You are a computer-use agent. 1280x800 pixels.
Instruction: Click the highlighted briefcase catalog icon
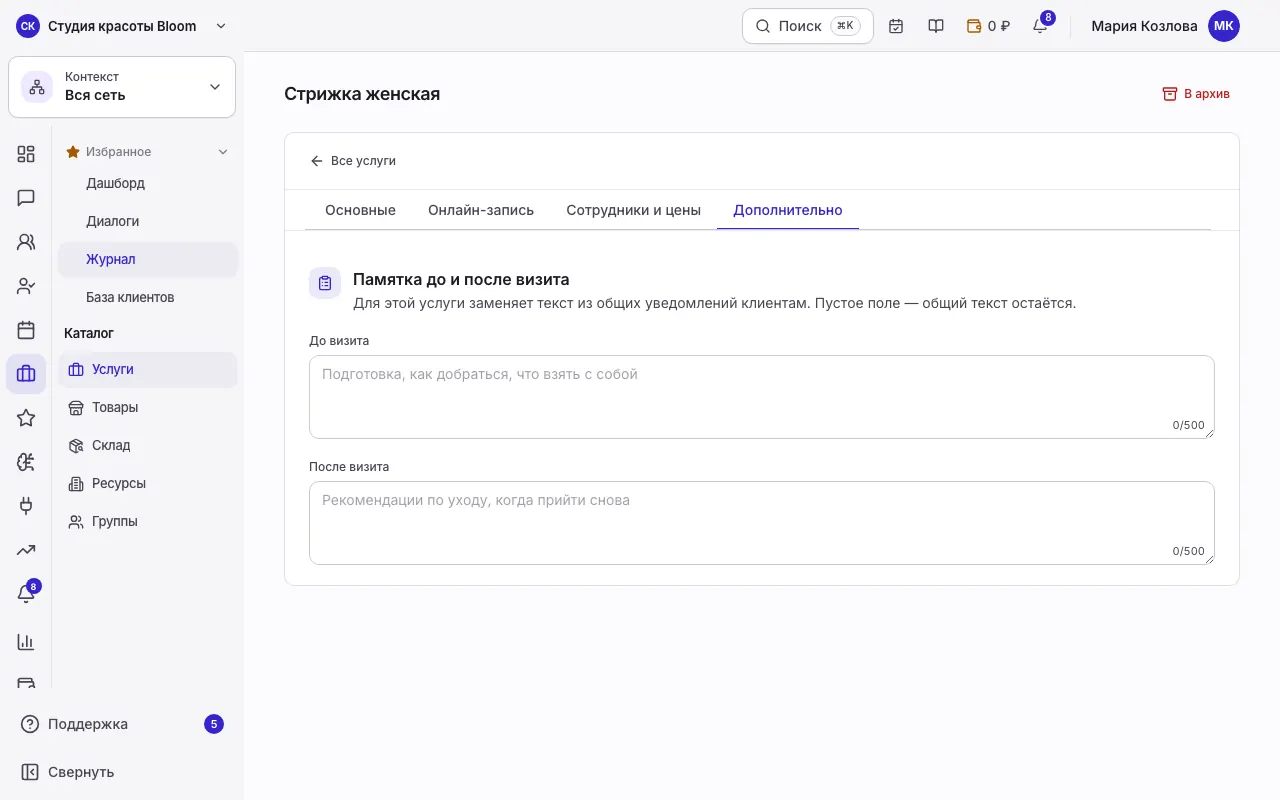(26, 374)
